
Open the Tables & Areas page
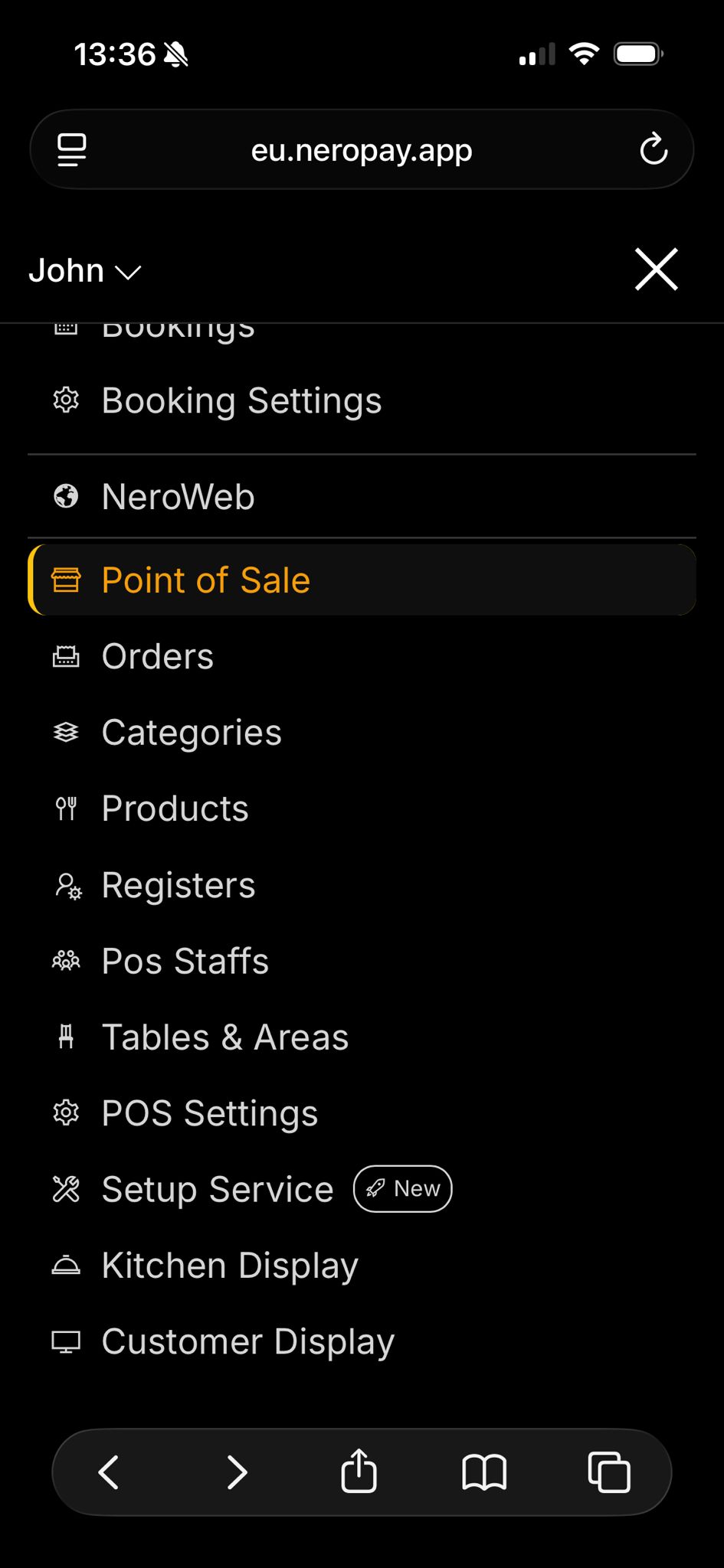click(x=225, y=1037)
